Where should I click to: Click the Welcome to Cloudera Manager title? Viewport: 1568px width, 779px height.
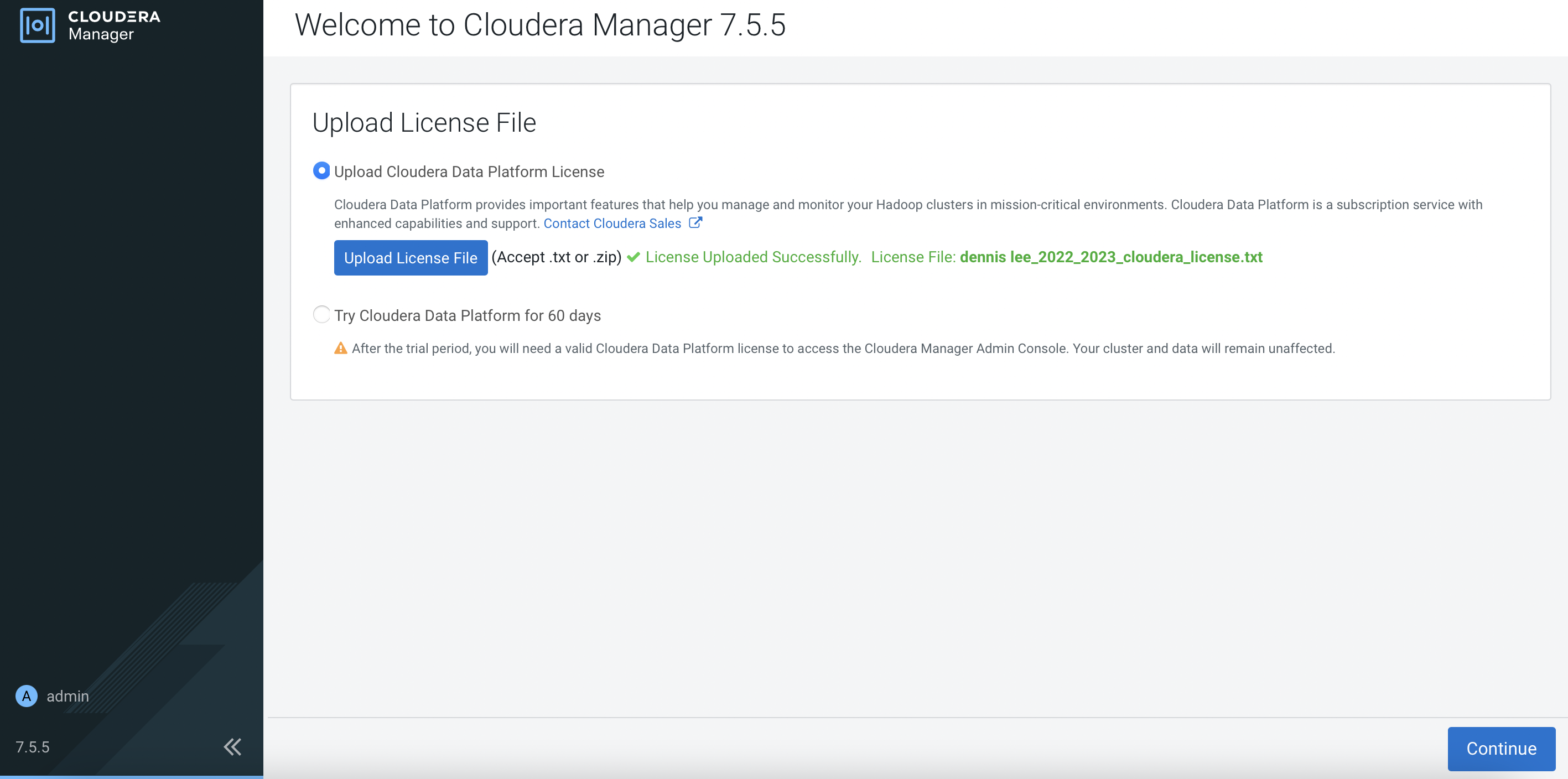(540, 25)
